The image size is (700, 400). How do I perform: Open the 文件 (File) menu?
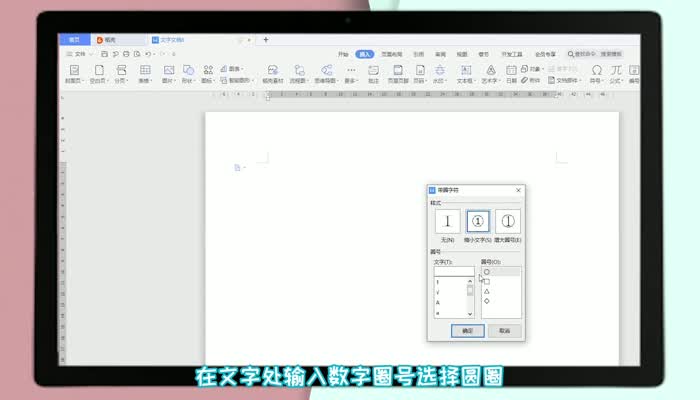click(79, 54)
